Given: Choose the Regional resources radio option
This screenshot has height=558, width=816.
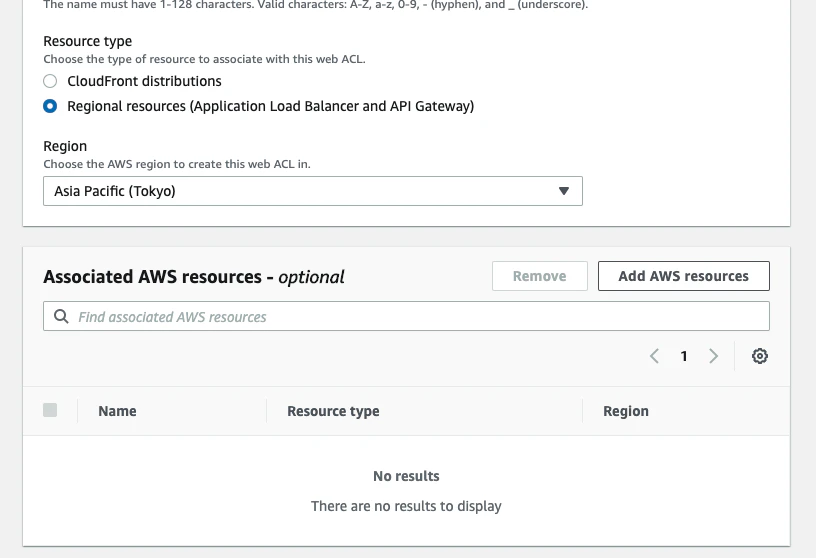Looking at the screenshot, I should point(50,106).
